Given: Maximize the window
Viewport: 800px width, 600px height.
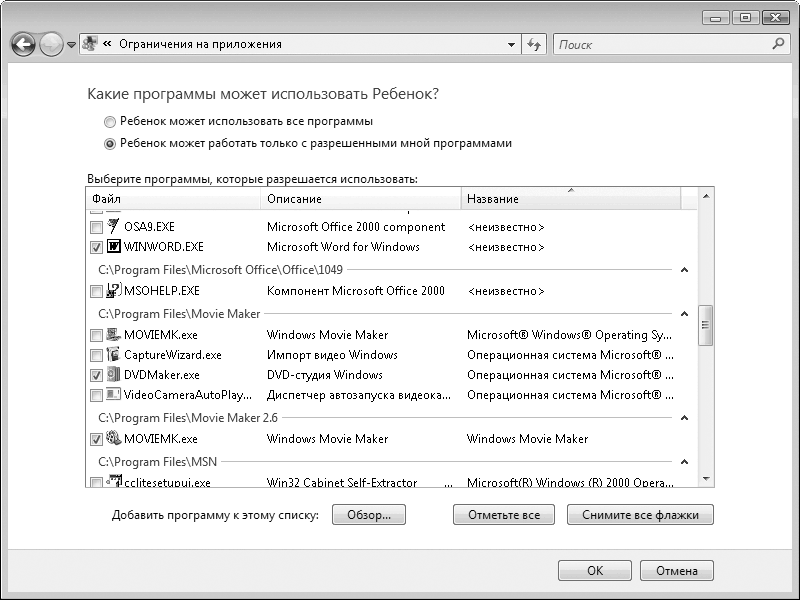Looking at the screenshot, I should 745,18.
